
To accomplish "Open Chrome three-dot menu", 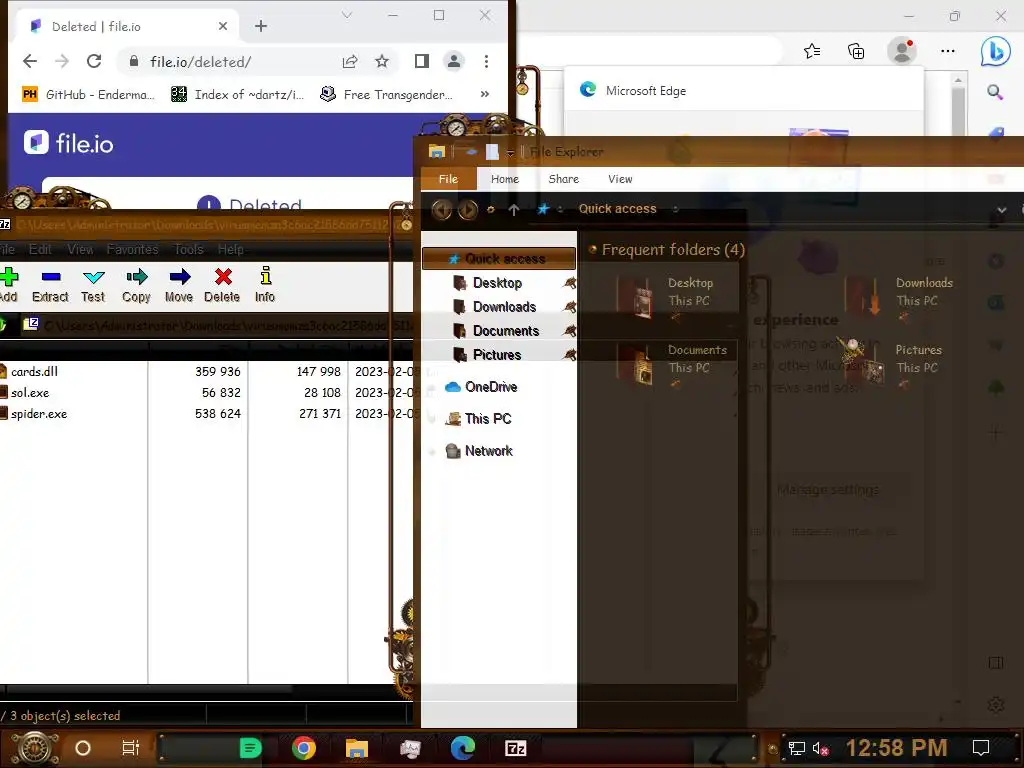I will point(486,61).
